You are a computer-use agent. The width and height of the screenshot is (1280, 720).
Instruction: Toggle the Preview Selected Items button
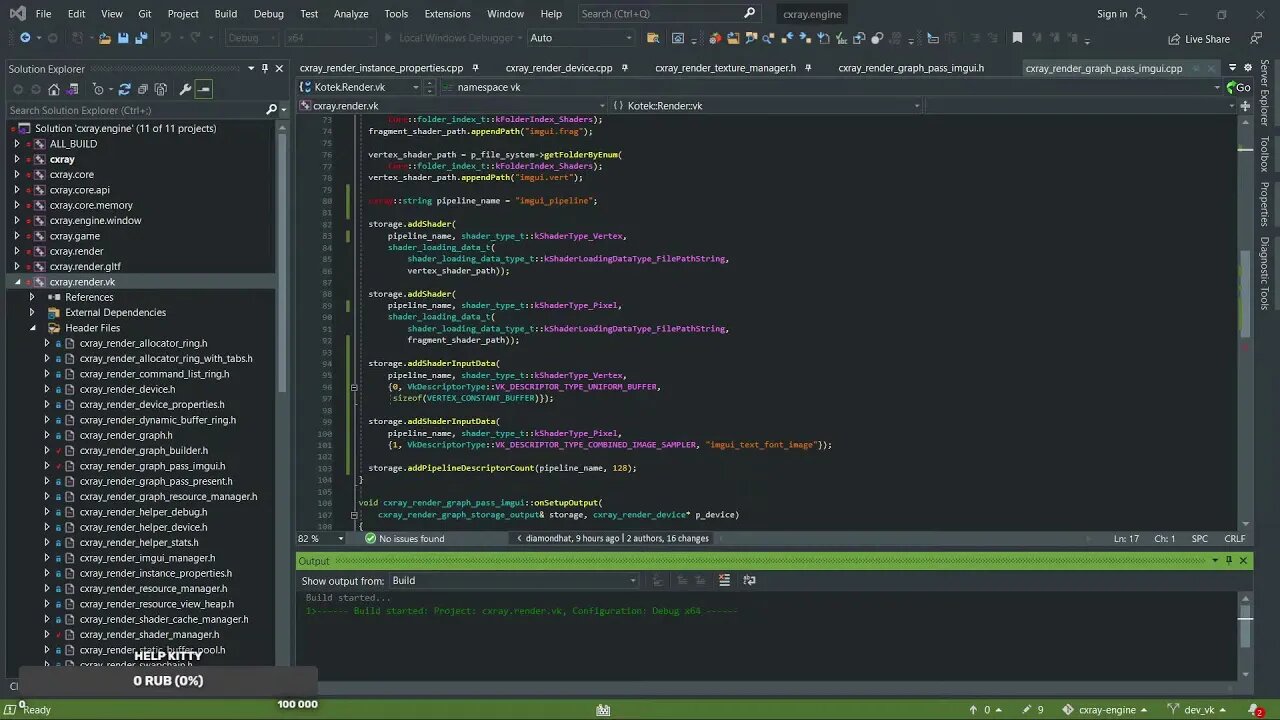203,89
